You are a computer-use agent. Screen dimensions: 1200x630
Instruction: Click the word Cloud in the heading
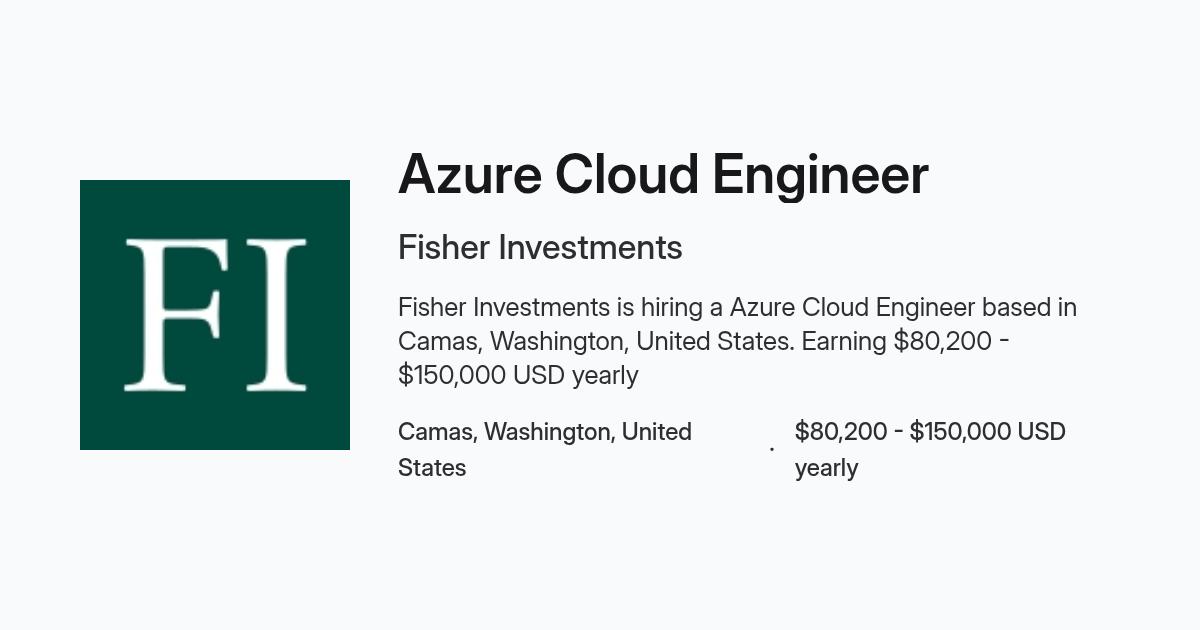coord(626,175)
